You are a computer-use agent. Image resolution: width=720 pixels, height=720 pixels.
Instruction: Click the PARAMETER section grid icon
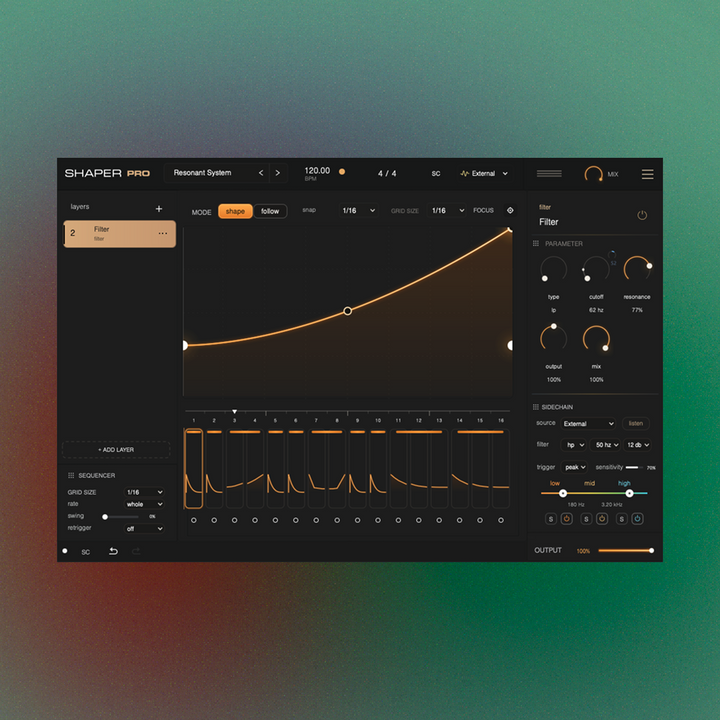pyautogui.click(x=535, y=243)
